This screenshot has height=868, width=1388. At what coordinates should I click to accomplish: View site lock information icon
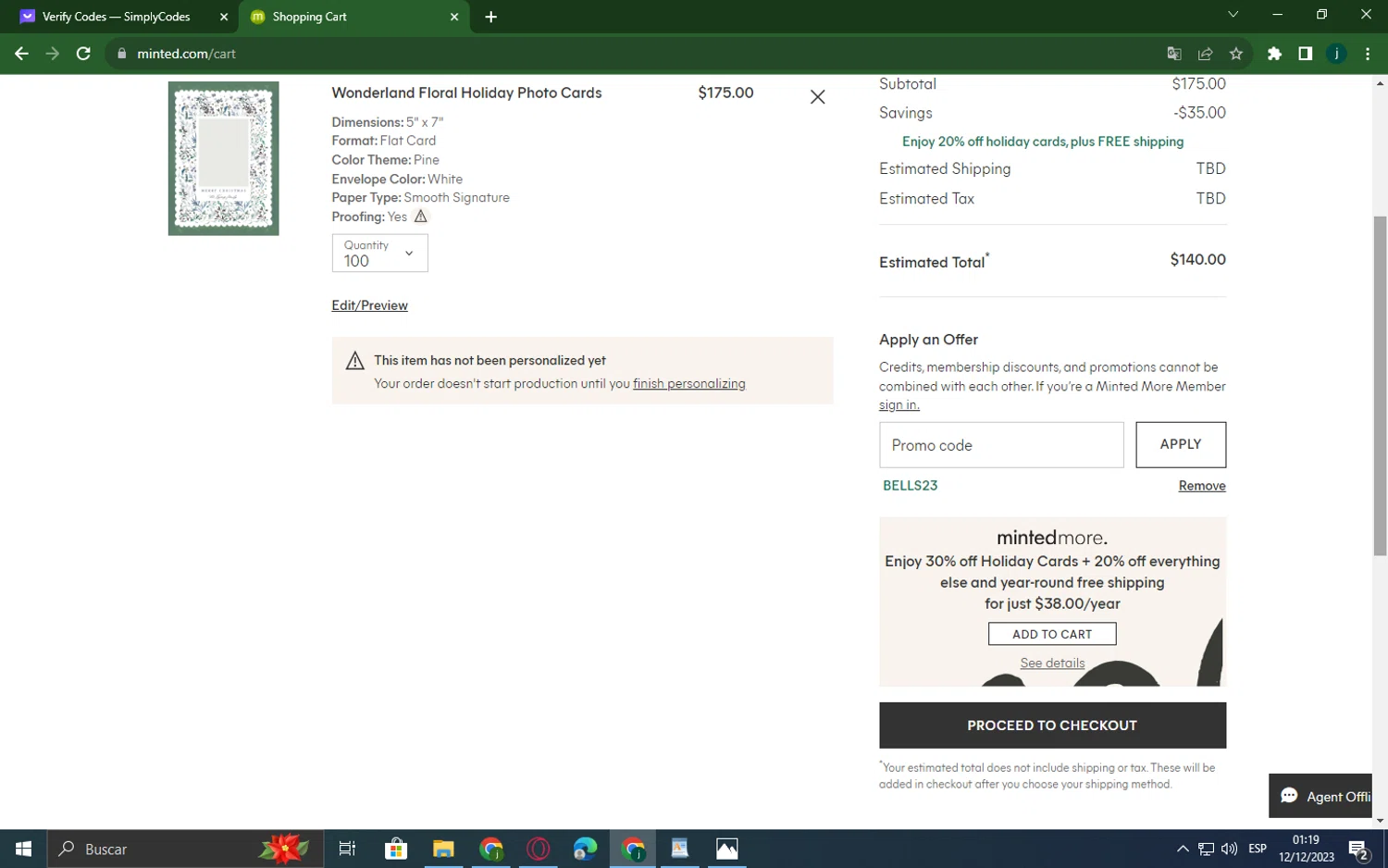tap(121, 54)
